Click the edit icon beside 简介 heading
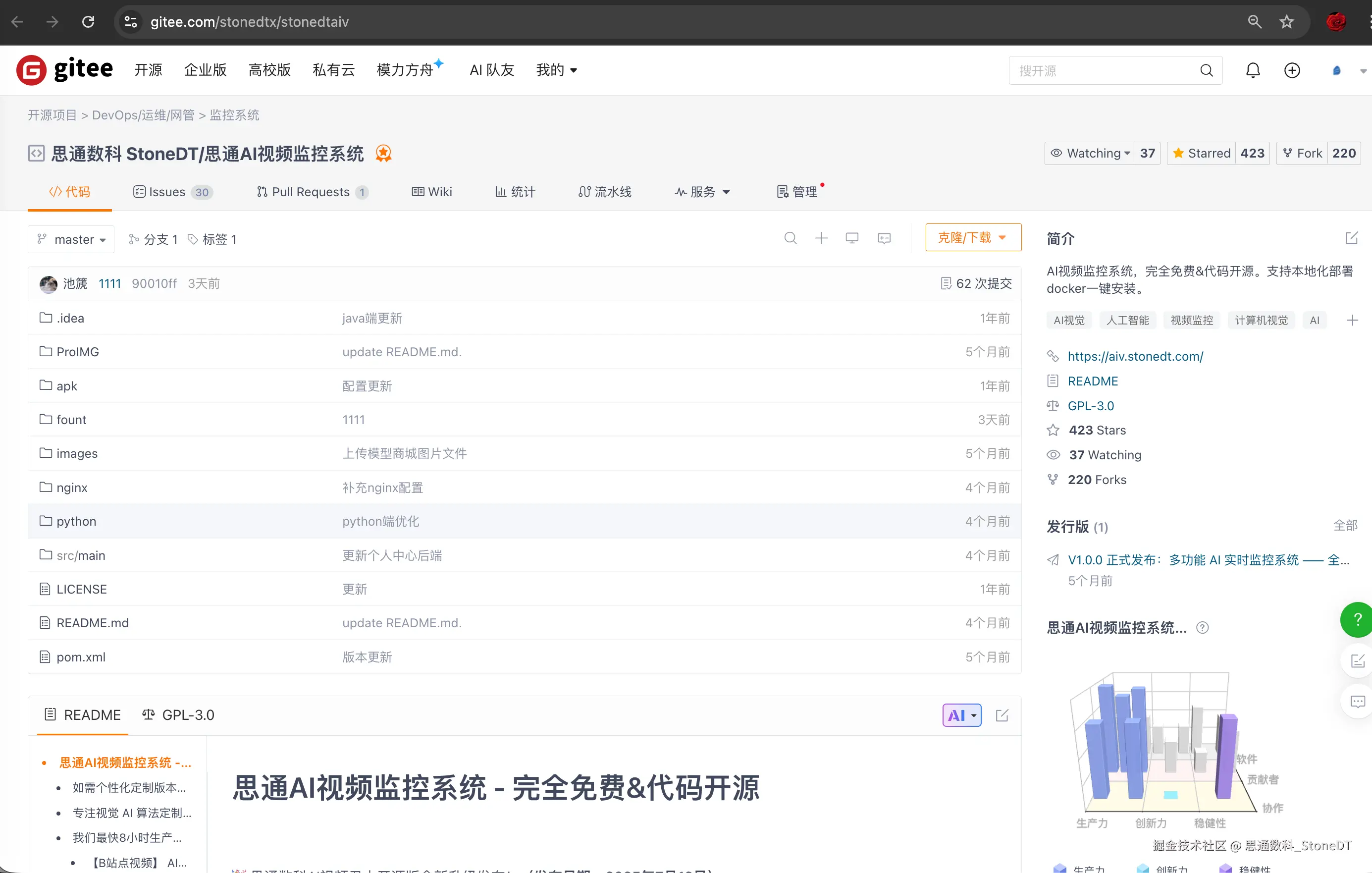The height and width of the screenshot is (873, 1372). (x=1352, y=238)
